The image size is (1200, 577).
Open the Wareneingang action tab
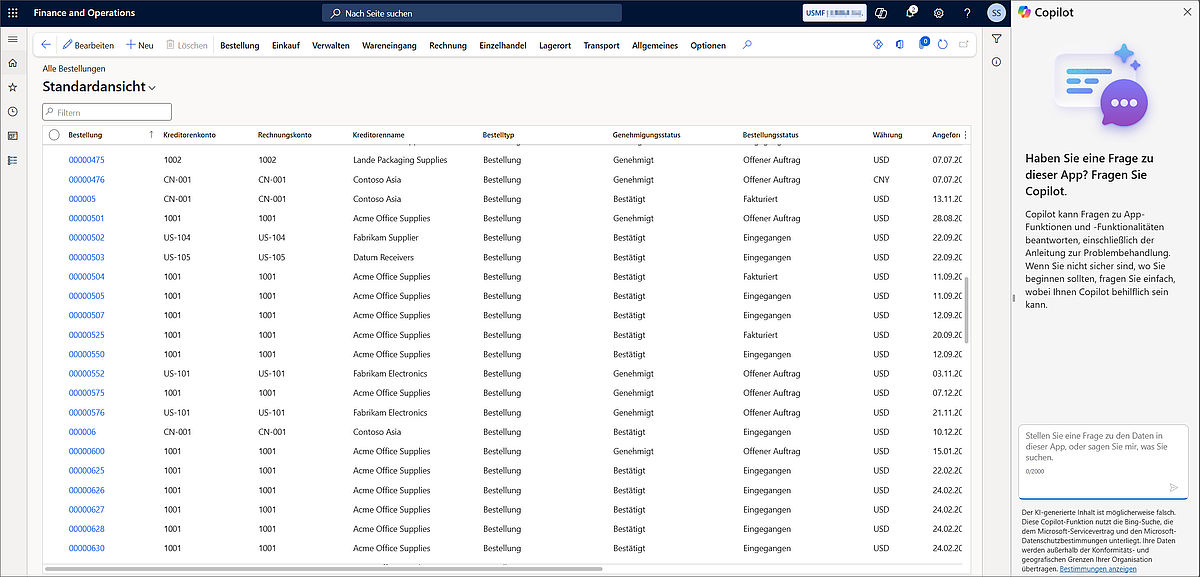click(389, 45)
